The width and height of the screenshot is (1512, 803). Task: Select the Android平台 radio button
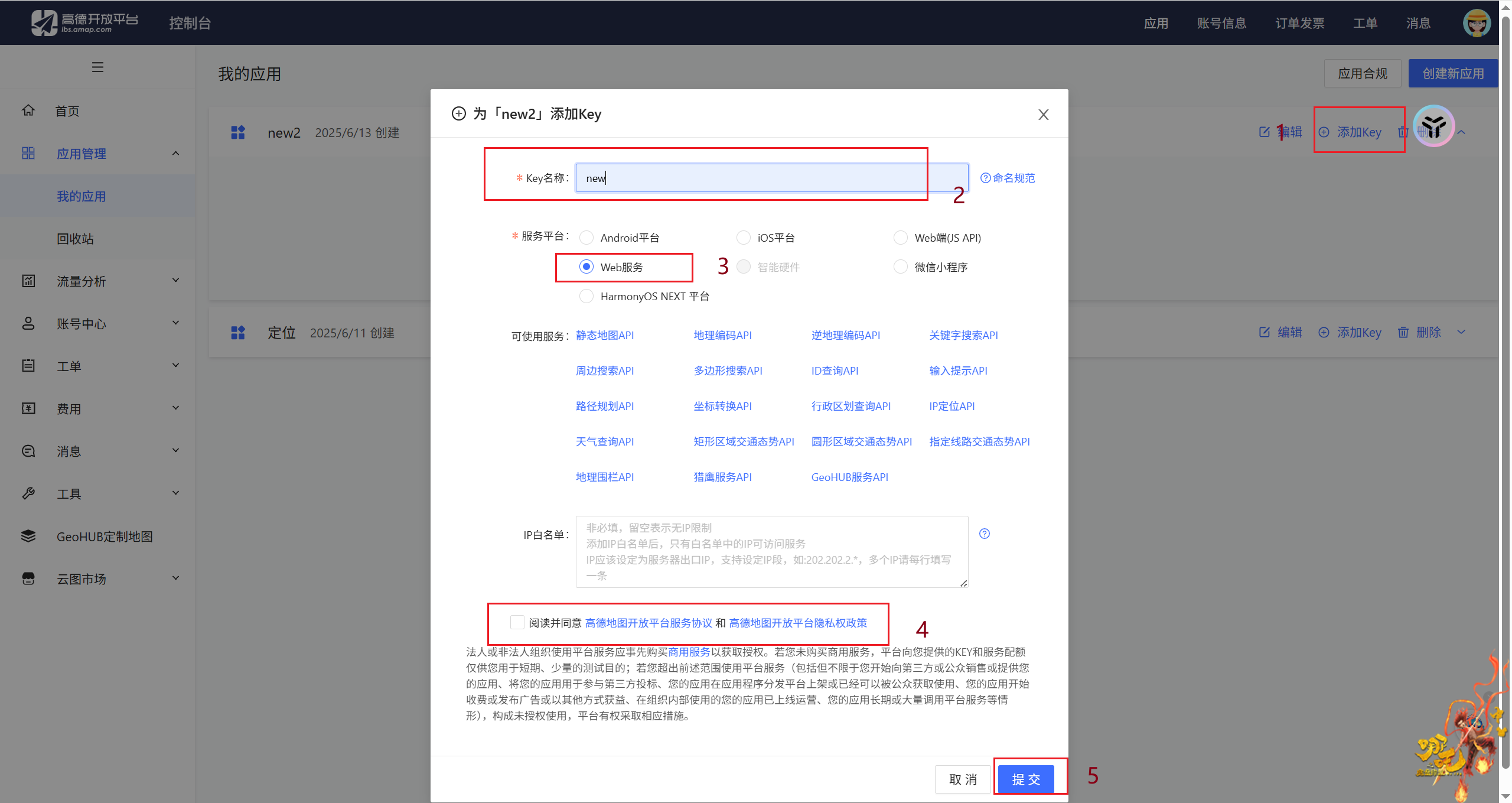tap(586, 238)
